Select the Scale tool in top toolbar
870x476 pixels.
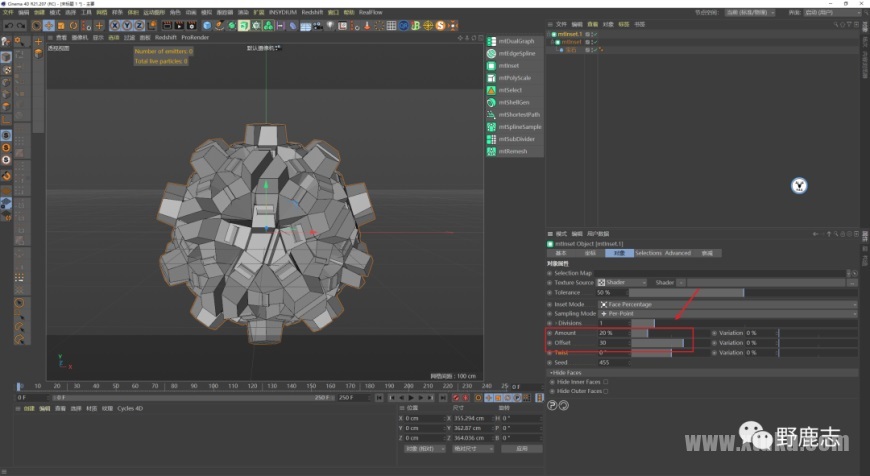tap(61, 26)
